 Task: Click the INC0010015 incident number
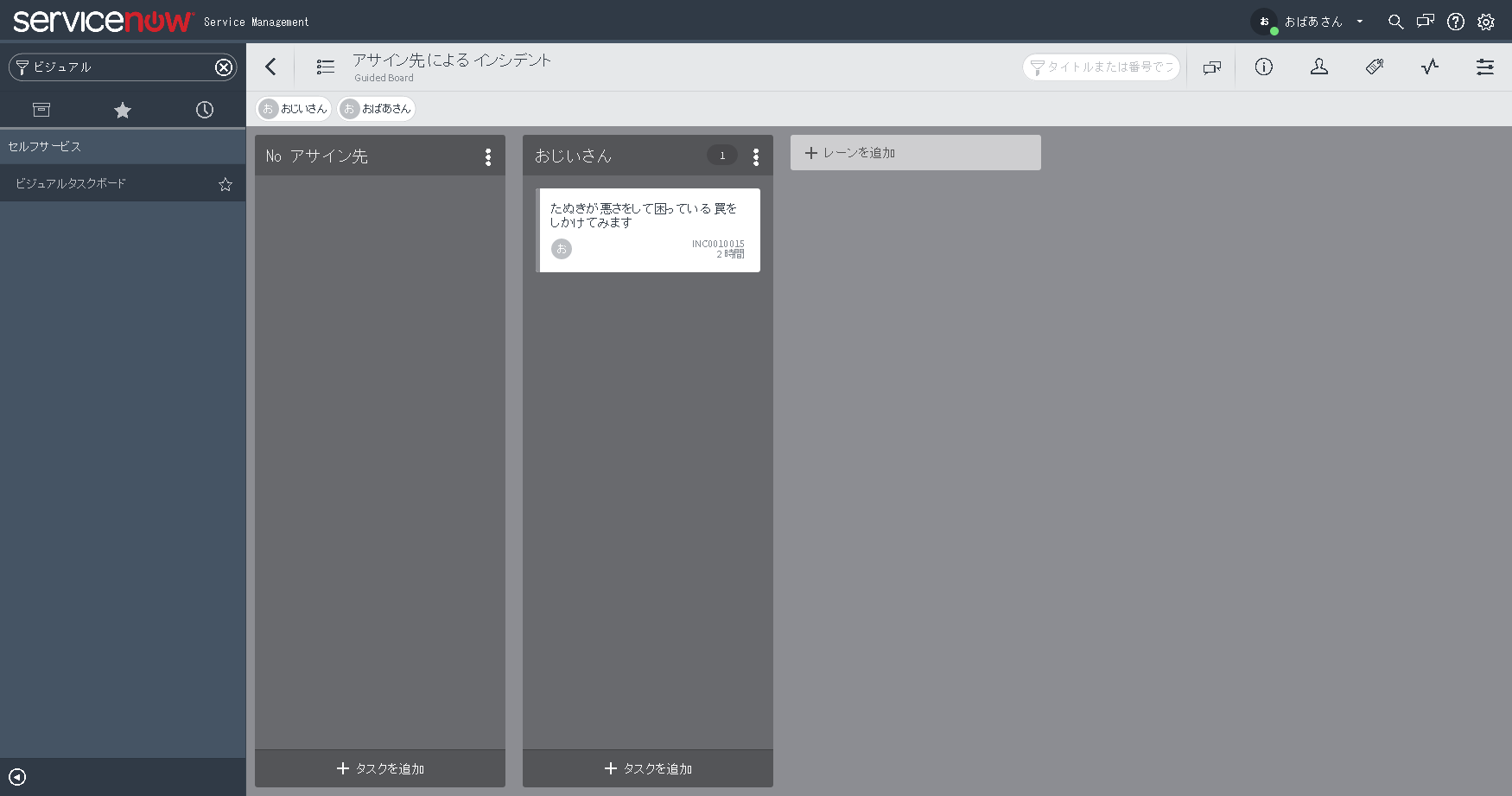pyautogui.click(x=718, y=244)
